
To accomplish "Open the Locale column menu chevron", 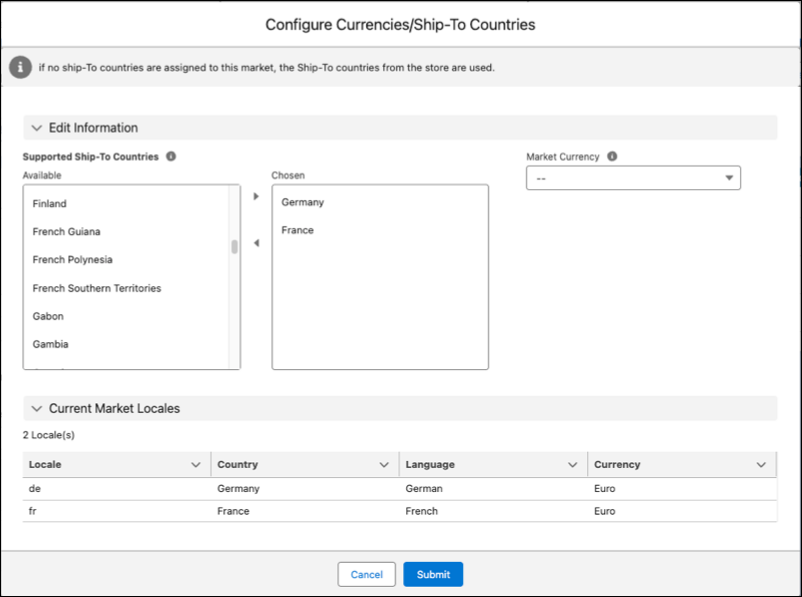I will point(195,465).
